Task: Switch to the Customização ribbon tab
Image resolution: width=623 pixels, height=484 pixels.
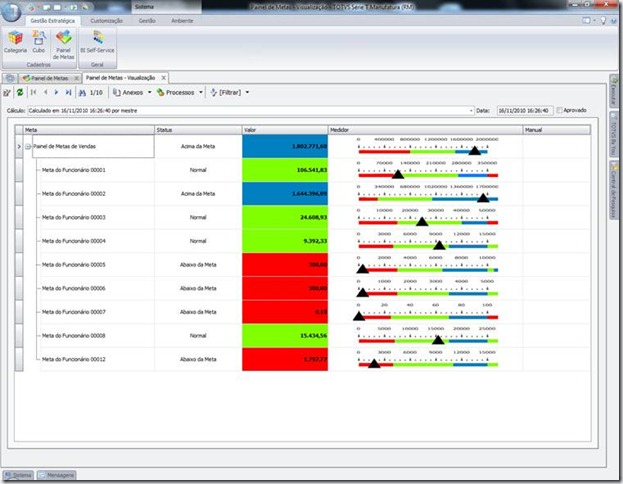Action: [106, 21]
